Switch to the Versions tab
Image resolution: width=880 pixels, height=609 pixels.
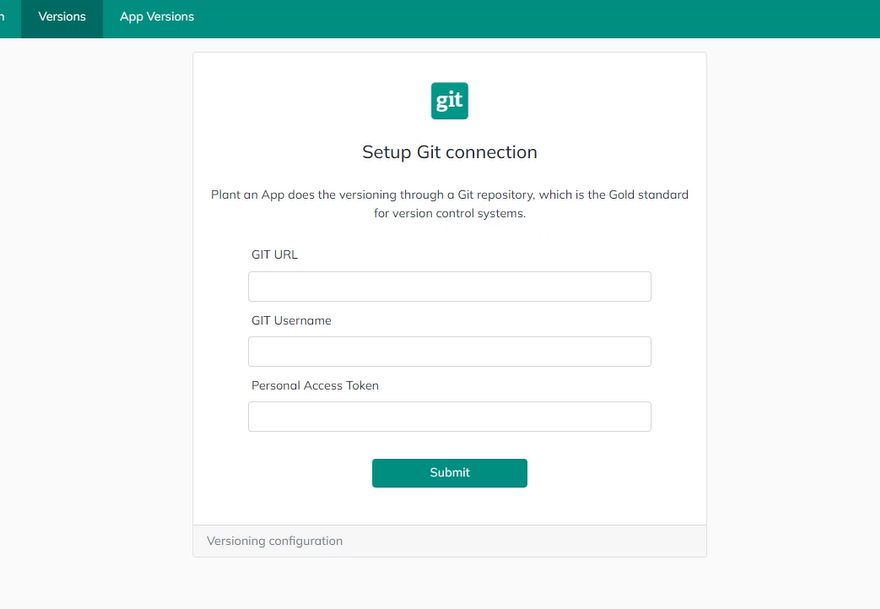coord(62,17)
